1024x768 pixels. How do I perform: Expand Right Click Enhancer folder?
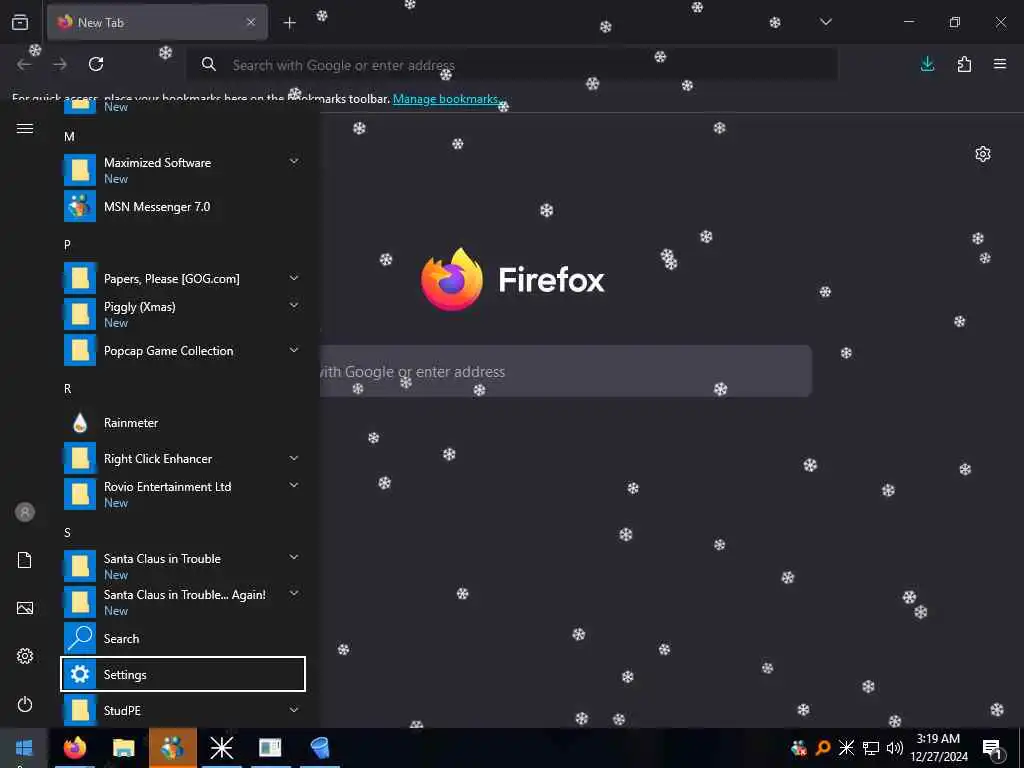[183, 458]
